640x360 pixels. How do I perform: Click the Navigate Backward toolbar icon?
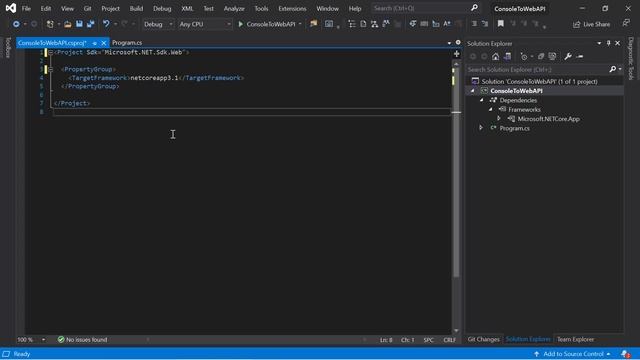pos(16,24)
